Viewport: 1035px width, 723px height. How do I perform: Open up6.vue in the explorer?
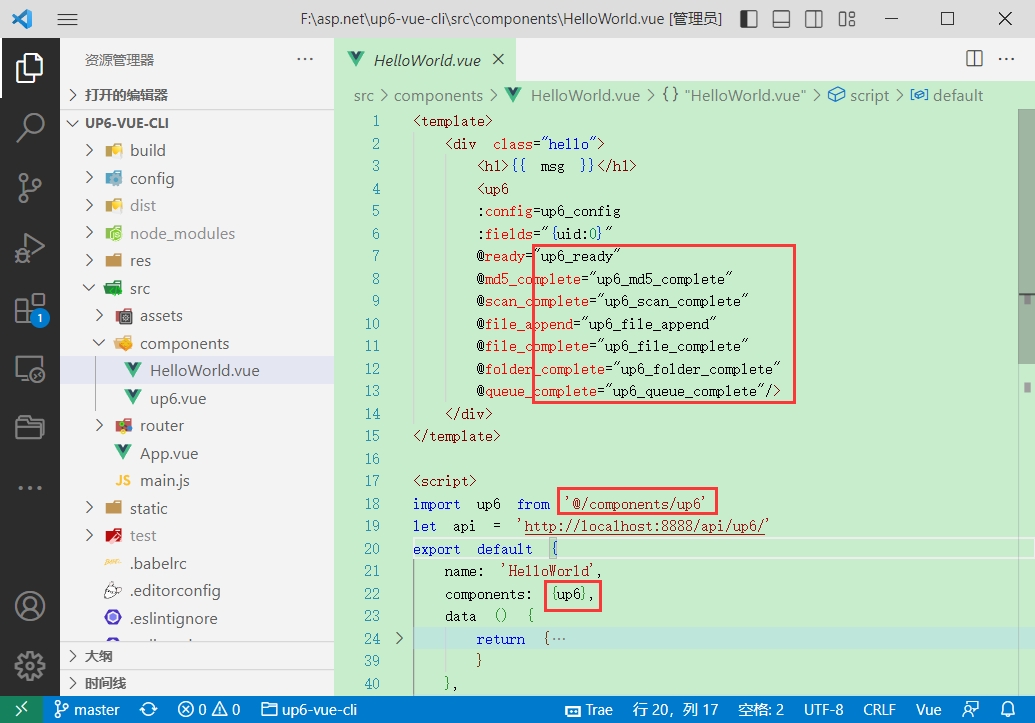pos(177,398)
